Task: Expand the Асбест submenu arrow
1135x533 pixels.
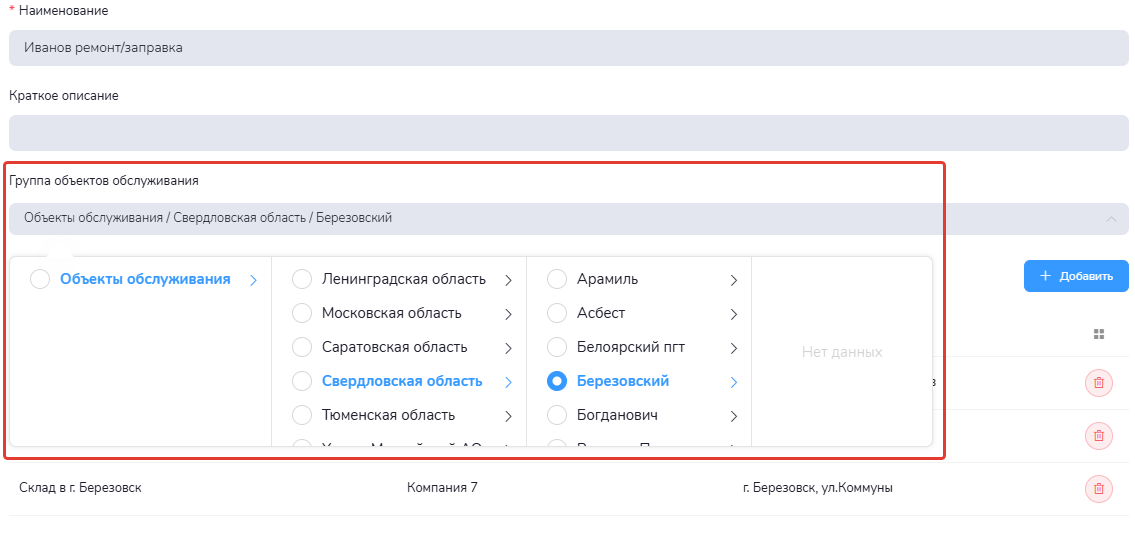Action: 733,314
